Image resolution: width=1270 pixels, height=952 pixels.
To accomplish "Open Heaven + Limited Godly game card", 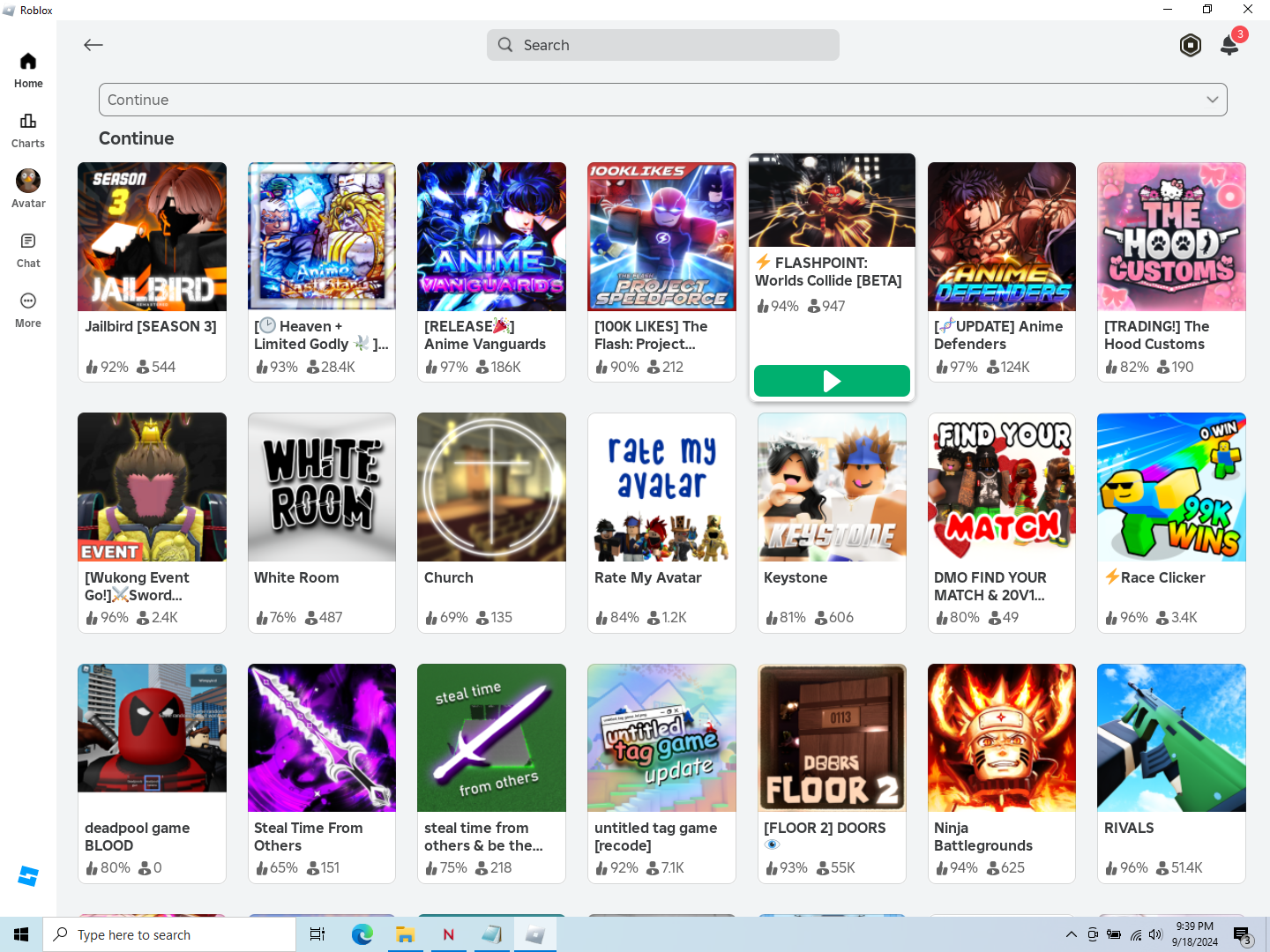I will click(x=322, y=271).
